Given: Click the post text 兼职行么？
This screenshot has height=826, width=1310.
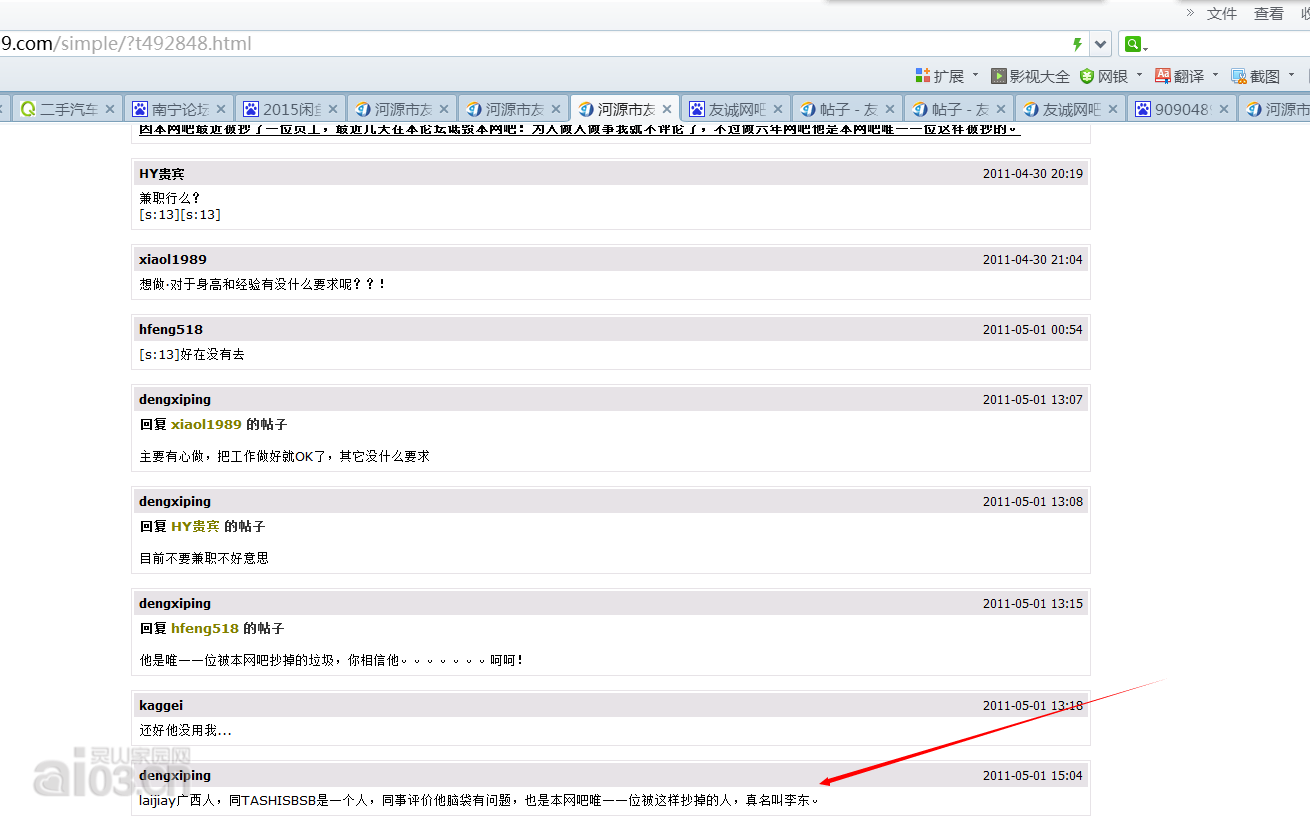Looking at the screenshot, I should (170, 198).
